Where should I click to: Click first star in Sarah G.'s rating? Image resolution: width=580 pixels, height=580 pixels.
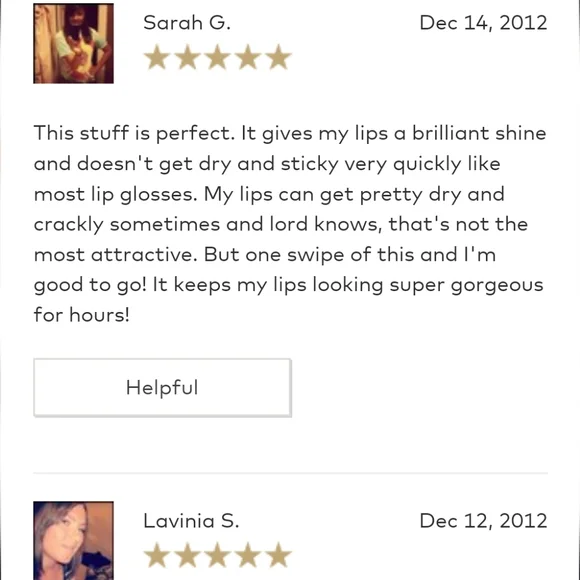point(157,57)
